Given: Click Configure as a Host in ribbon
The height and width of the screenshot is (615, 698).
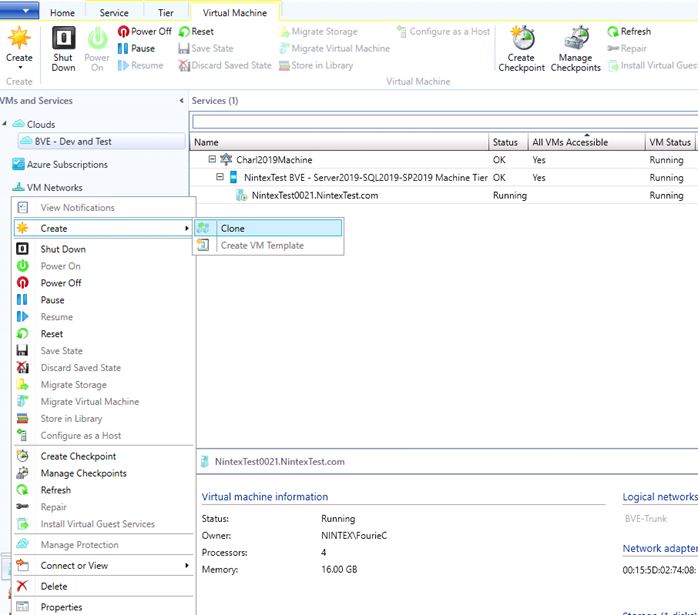Looking at the screenshot, I should coord(443,32).
